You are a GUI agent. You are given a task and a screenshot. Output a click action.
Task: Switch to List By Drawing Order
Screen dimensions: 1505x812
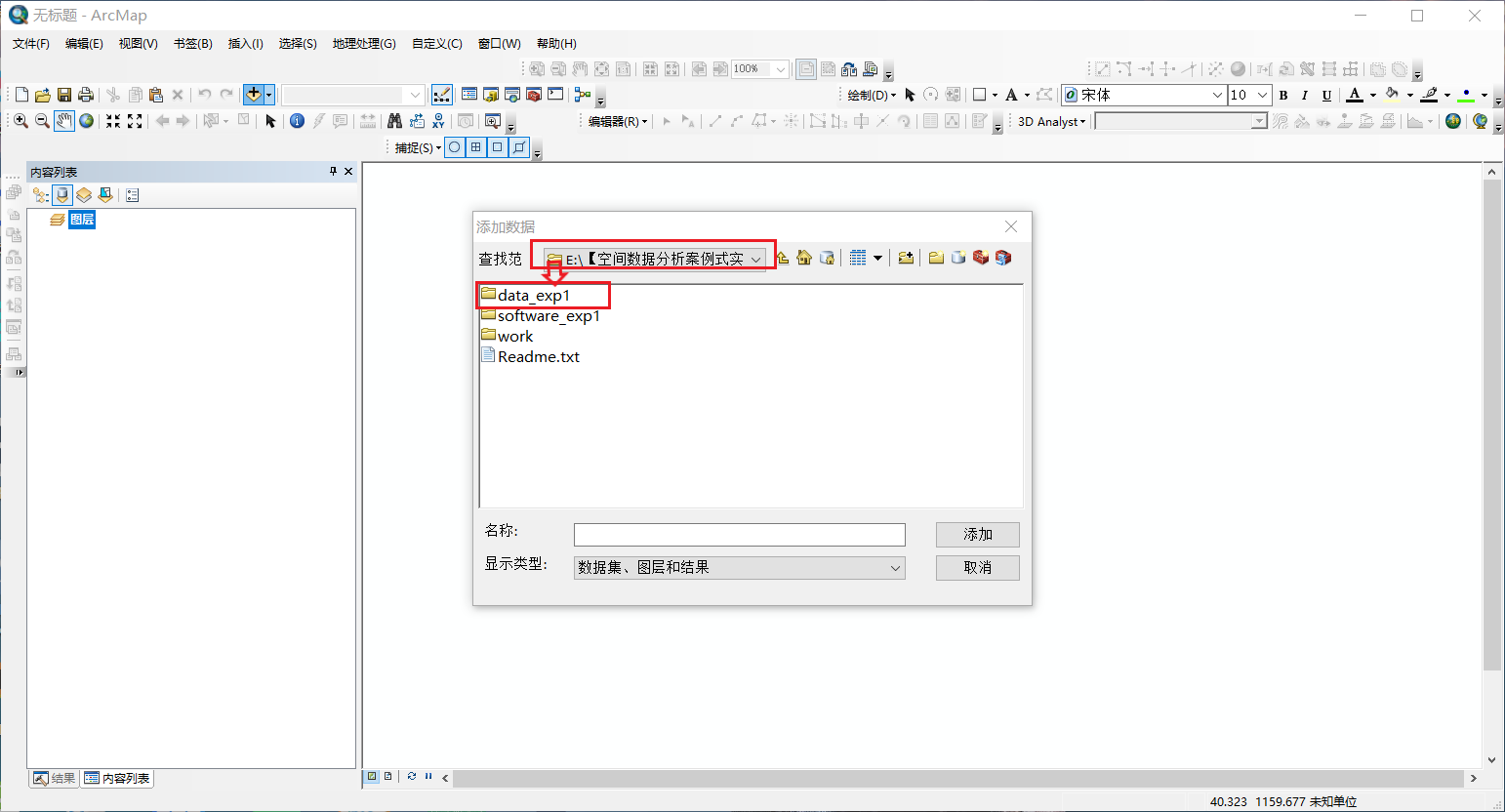(40, 195)
